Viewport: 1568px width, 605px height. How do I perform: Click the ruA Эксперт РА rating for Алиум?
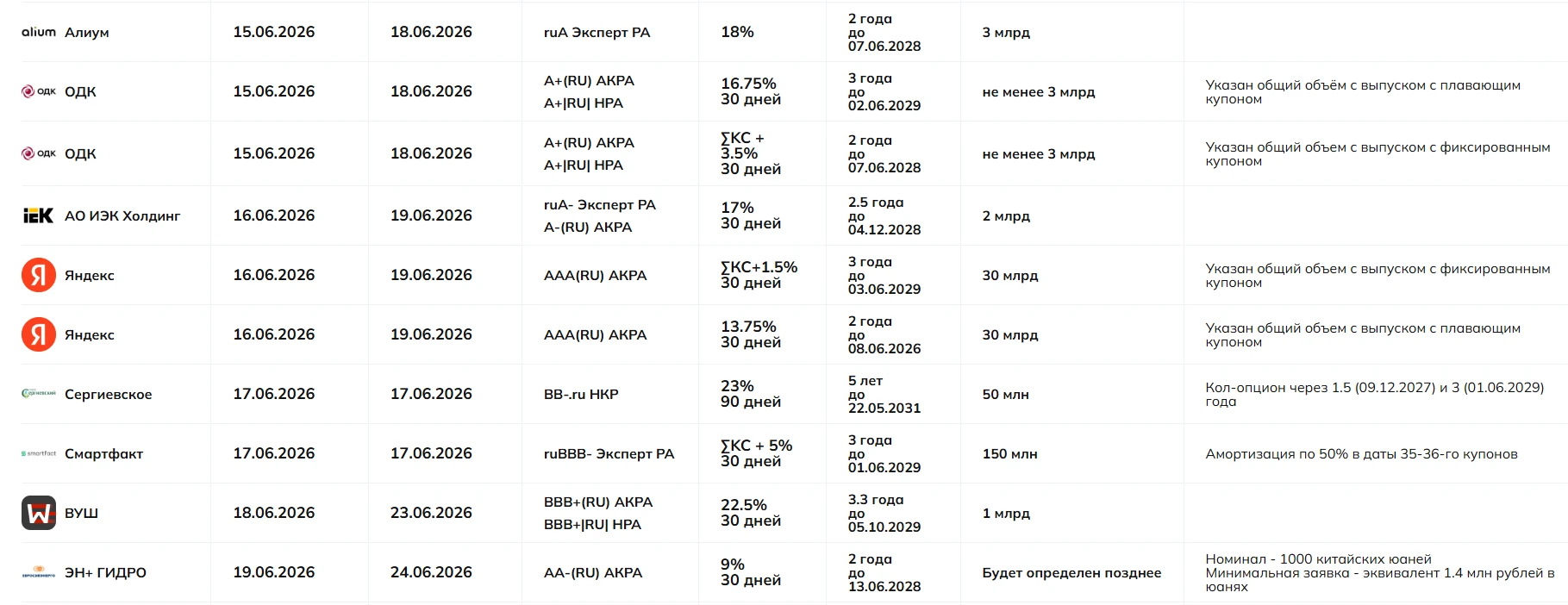pos(597,33)
